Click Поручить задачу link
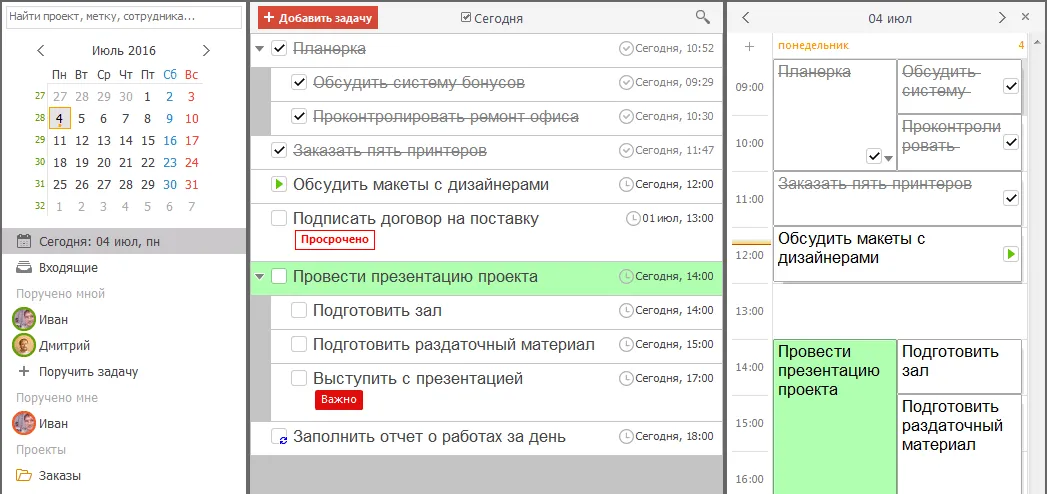This screenshot has width=1047, height=494. [x=88, y=372]
